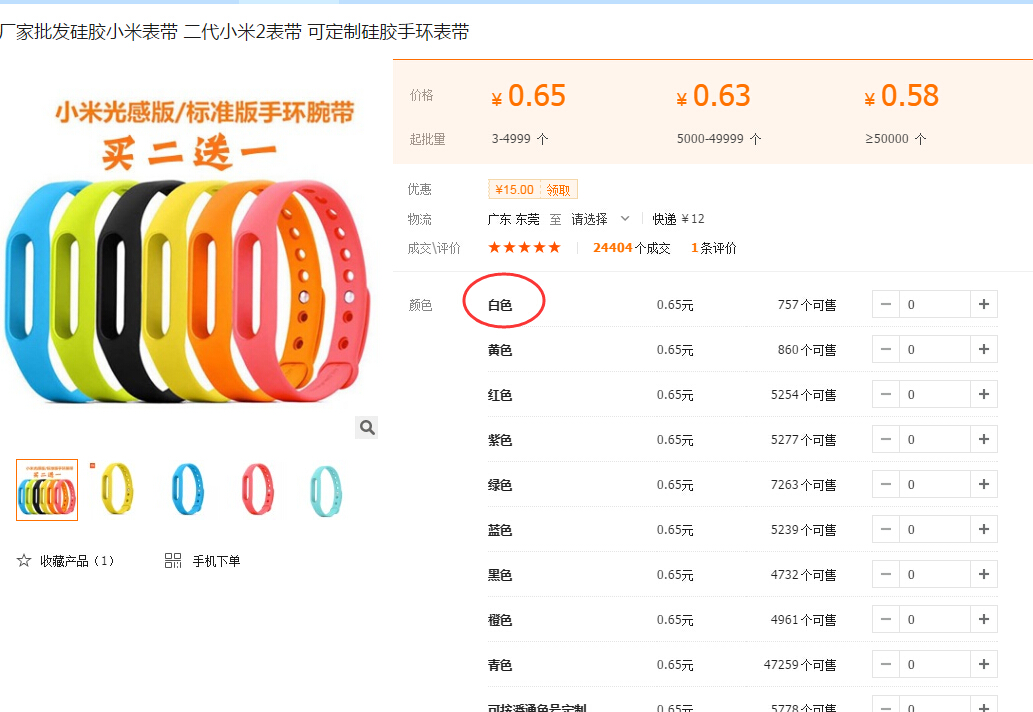Increase quantity for 红色
Viewport: 1033px width, 712px height.
point(984,394)
